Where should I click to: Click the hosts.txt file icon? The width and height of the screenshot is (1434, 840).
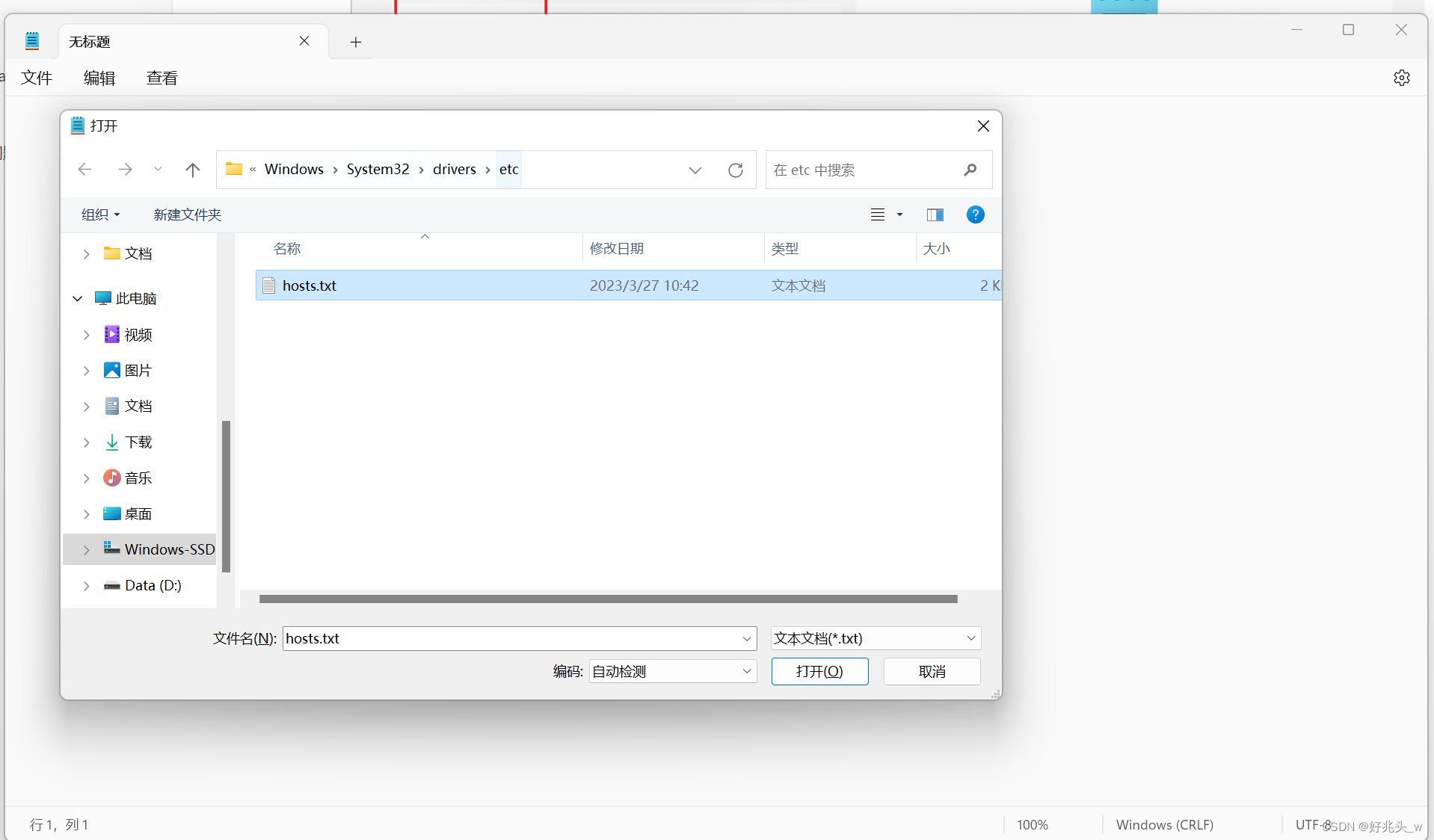pyautogui.click(x=269, y=285)
